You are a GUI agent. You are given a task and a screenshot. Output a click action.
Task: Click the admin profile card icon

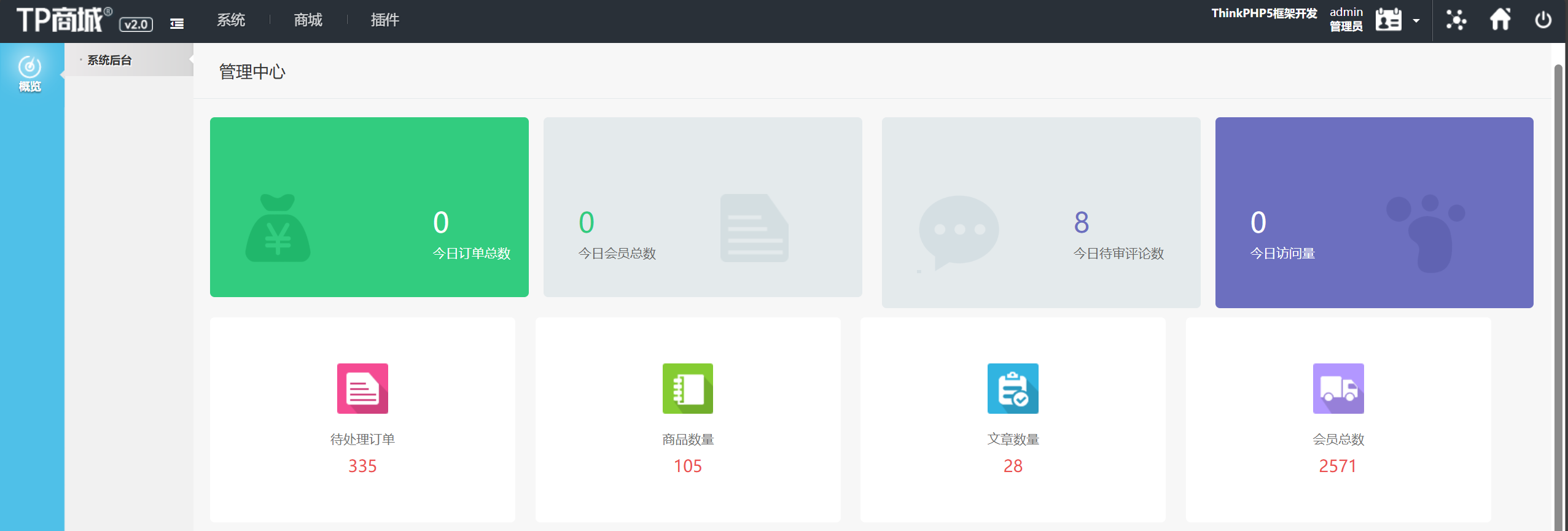coord(1388,20)
